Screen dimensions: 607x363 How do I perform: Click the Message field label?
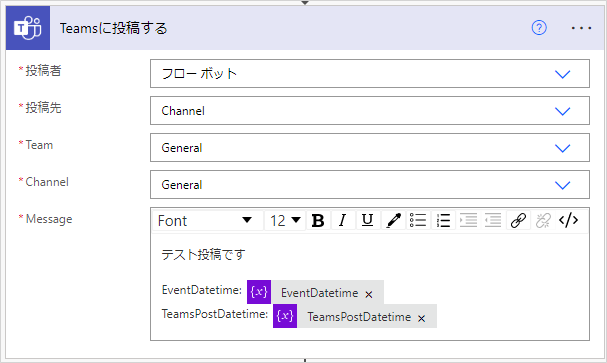49,219
